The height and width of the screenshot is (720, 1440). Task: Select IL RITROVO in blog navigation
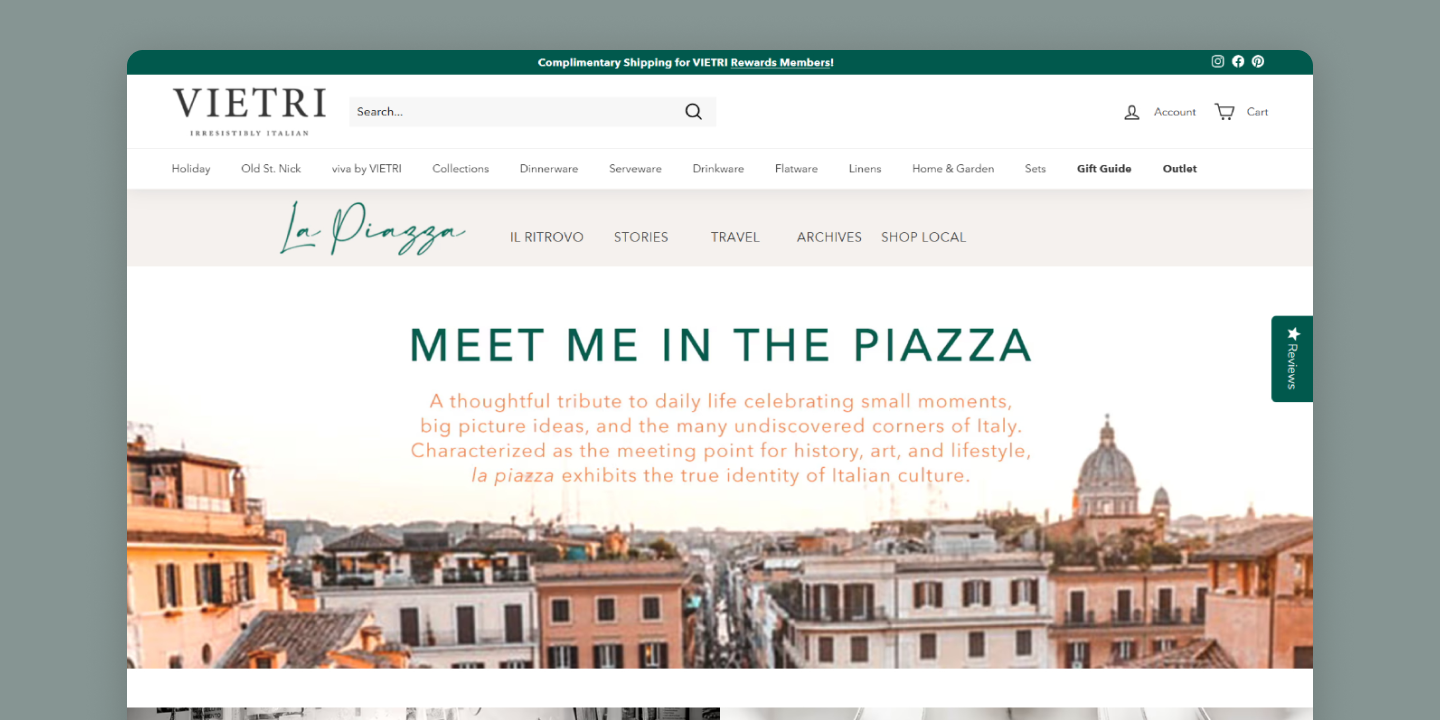(547, 237)
